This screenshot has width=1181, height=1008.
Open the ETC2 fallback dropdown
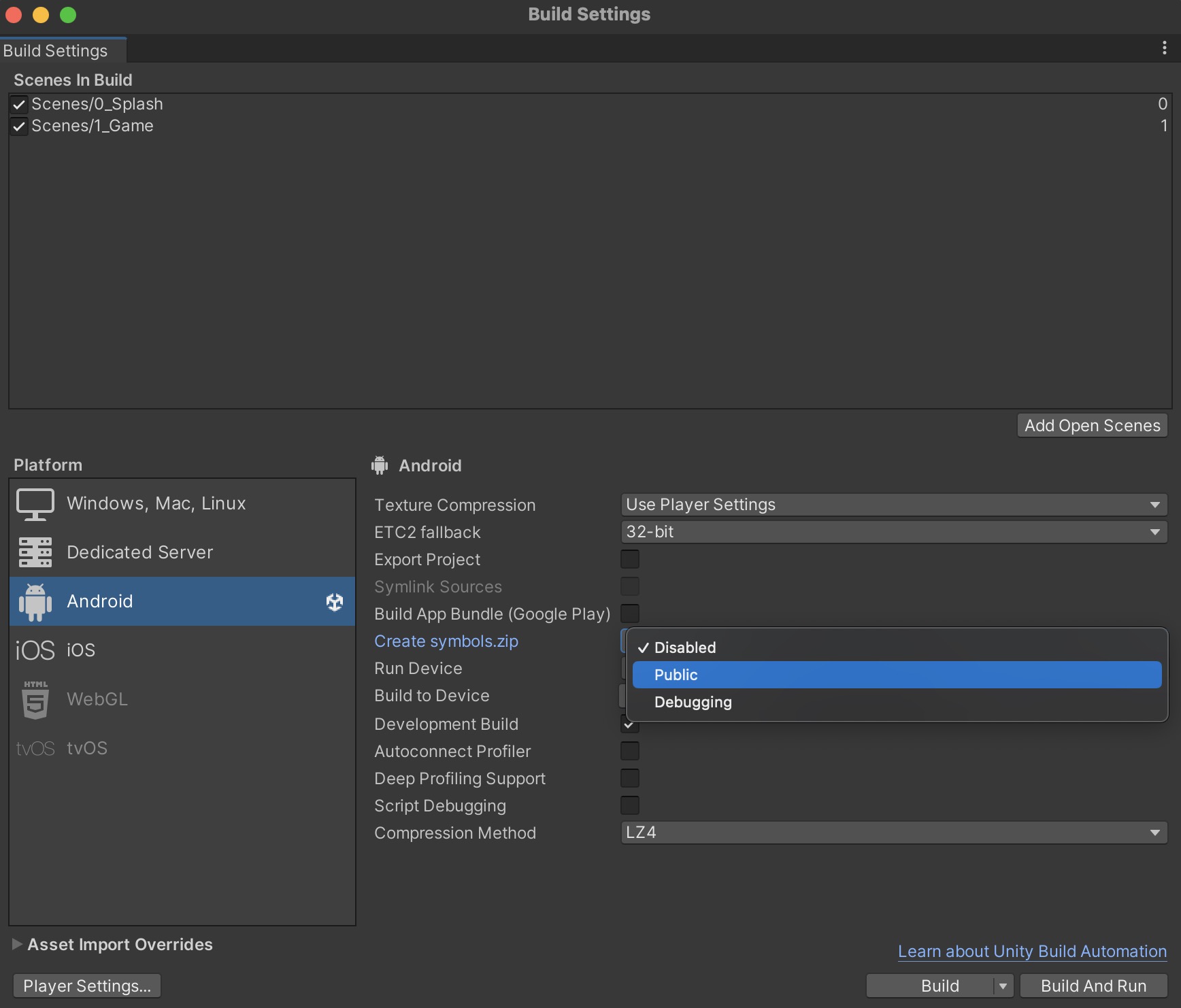coord(894,532)
